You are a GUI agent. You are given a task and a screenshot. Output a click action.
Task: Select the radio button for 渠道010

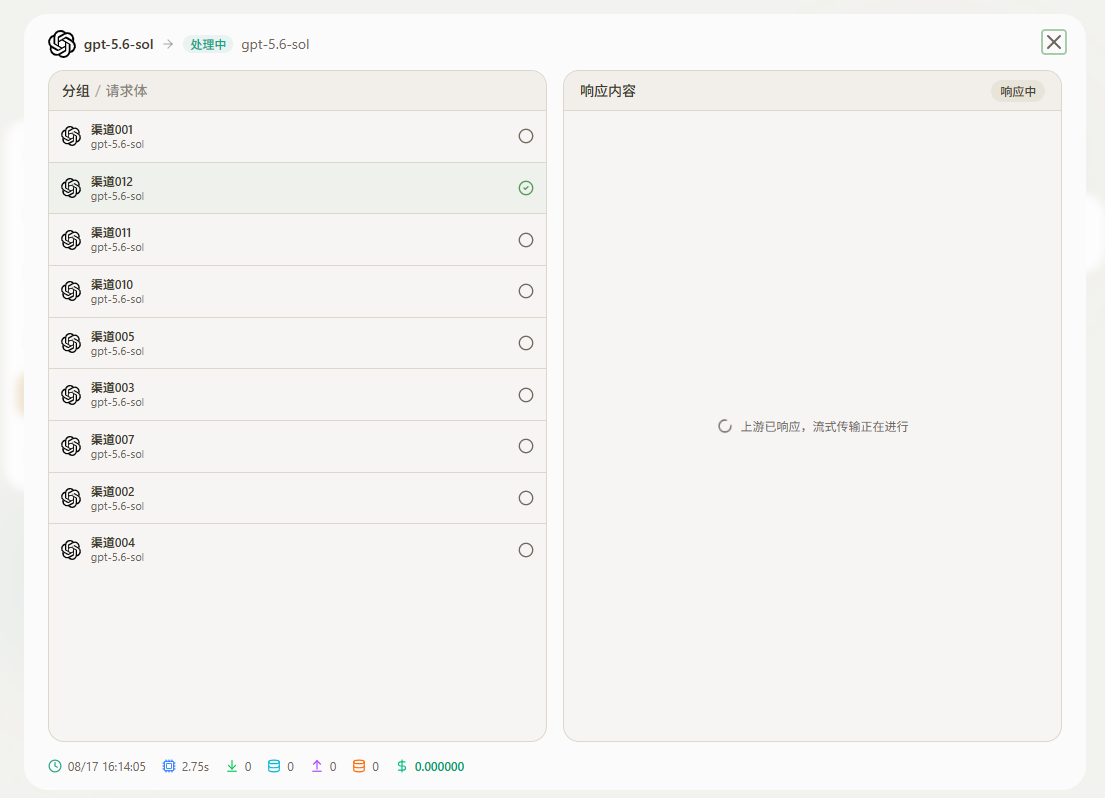(x=526, y=291)
